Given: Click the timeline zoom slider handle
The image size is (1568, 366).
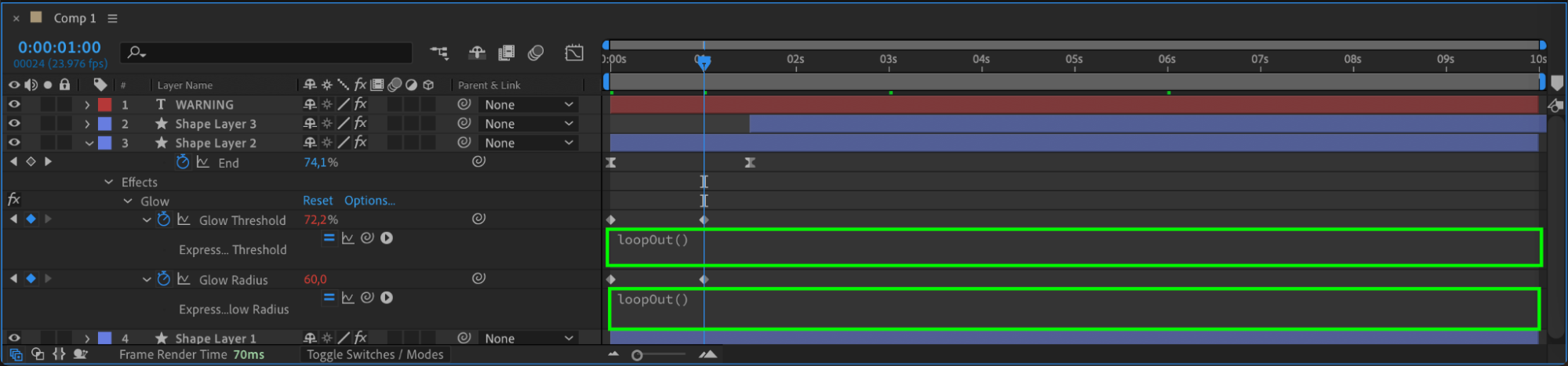Looking at the screenshot, I should (x=637, y=355).
